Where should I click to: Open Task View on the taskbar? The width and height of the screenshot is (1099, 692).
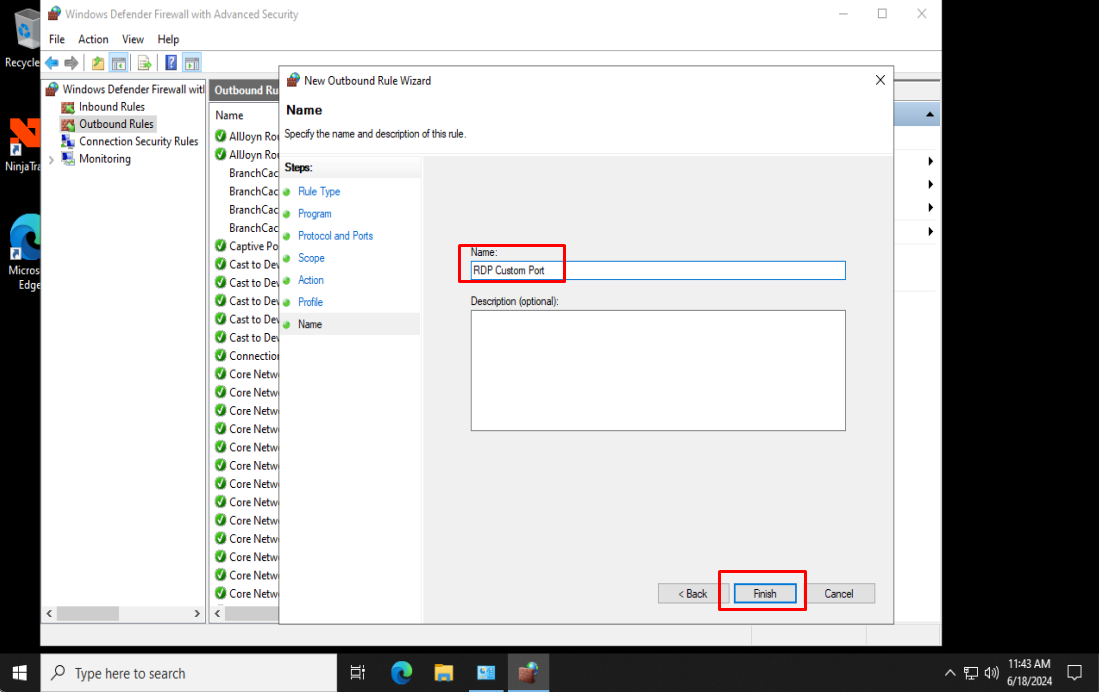coord(357,673)
